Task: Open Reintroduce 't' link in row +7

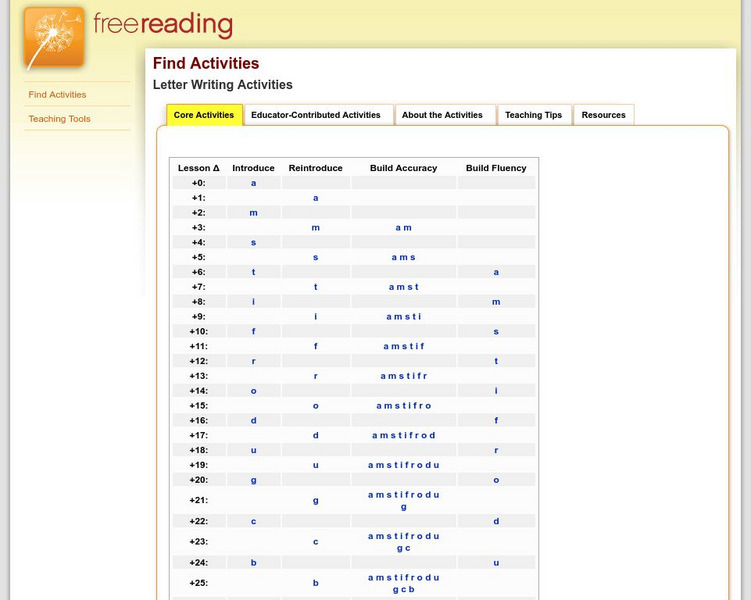Action: tap(316, 287)
